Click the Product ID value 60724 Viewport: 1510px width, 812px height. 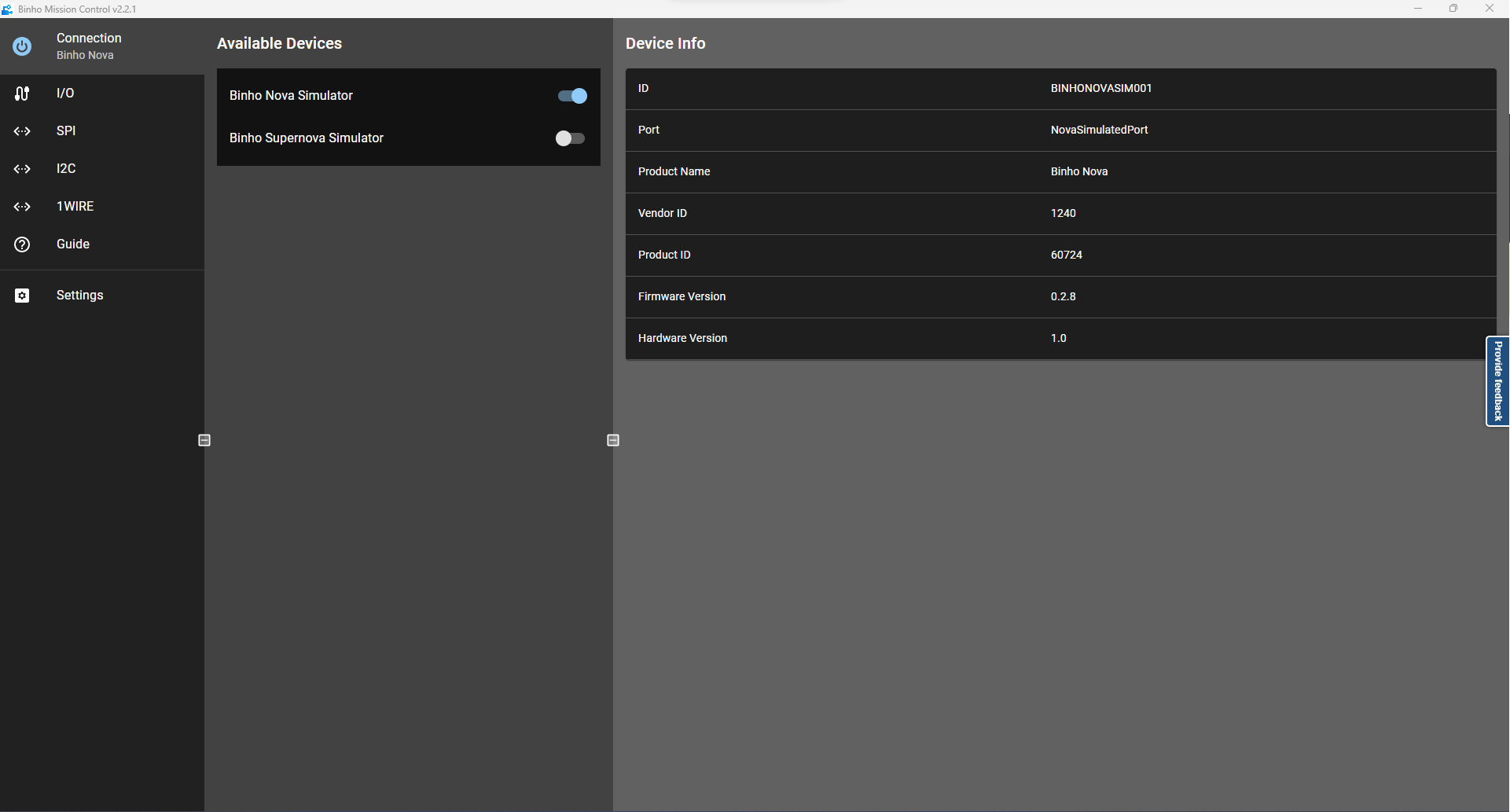pyautogui.click(x=1067, y=255)
